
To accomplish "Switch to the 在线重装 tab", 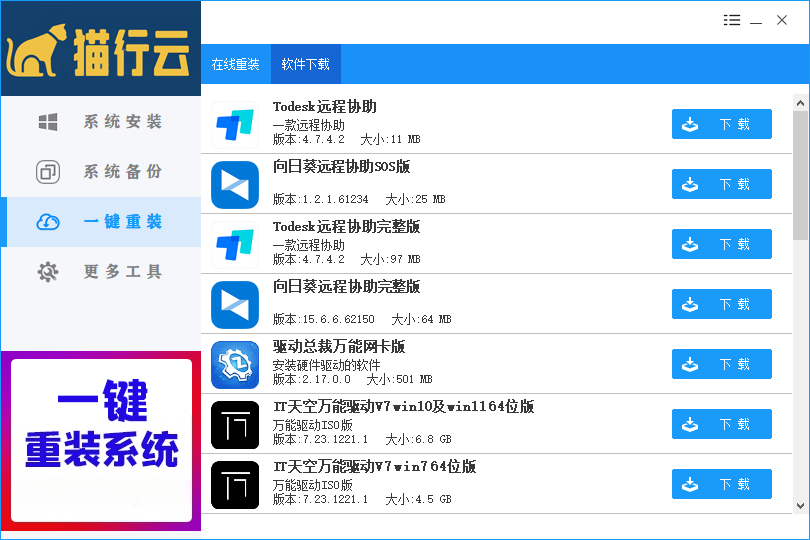I will 235,64.
